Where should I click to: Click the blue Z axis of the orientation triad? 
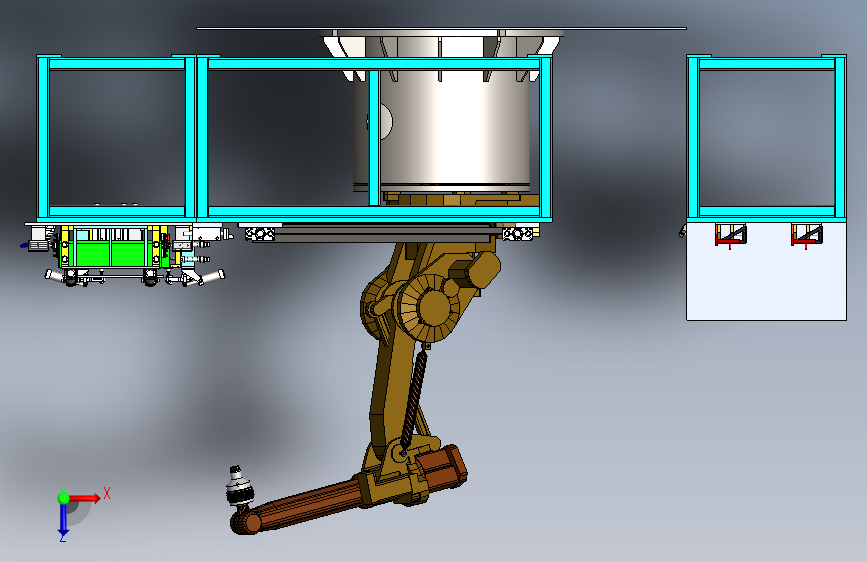64,520
